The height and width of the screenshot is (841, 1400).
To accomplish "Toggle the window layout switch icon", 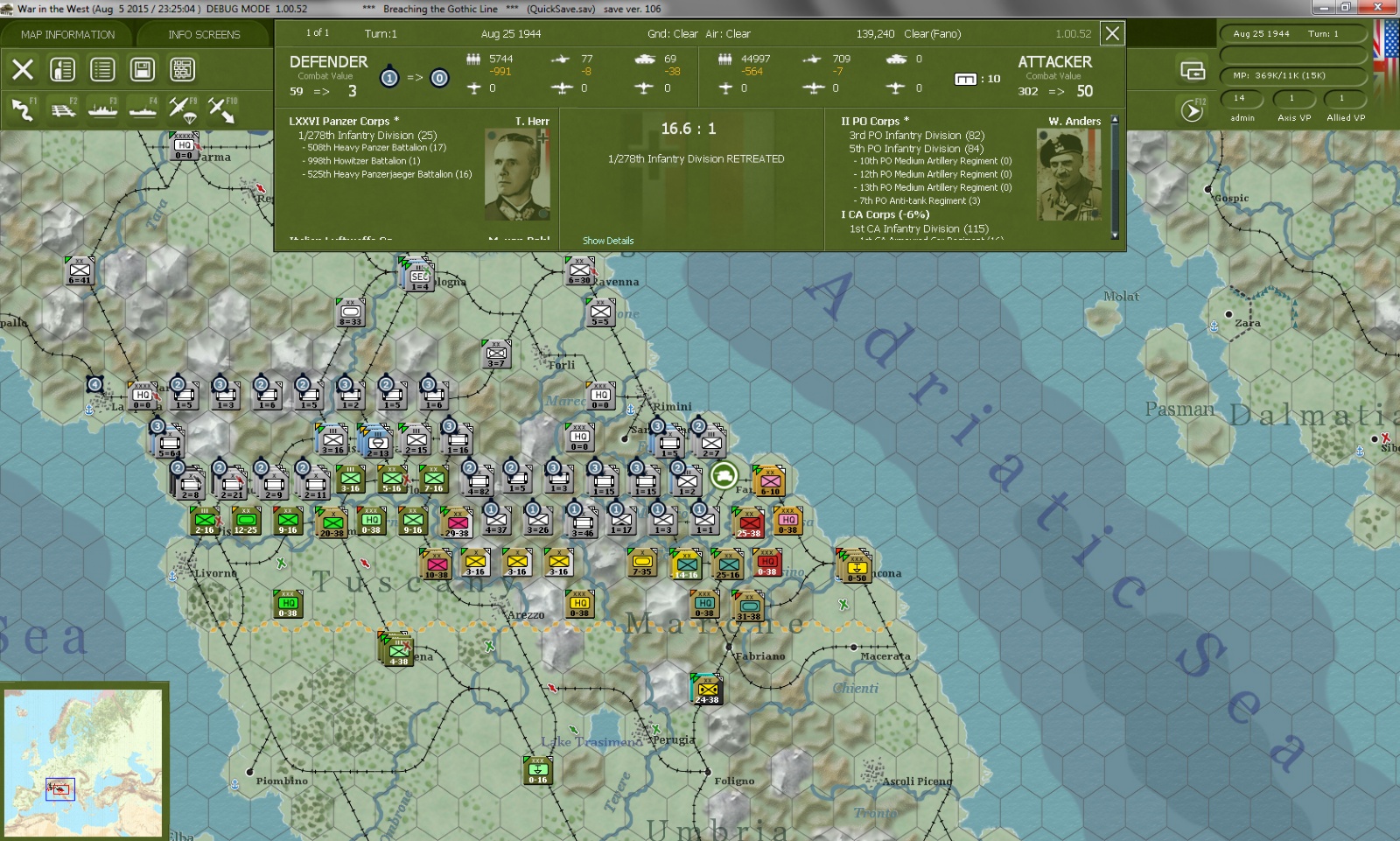I will tap(1192, 70).
